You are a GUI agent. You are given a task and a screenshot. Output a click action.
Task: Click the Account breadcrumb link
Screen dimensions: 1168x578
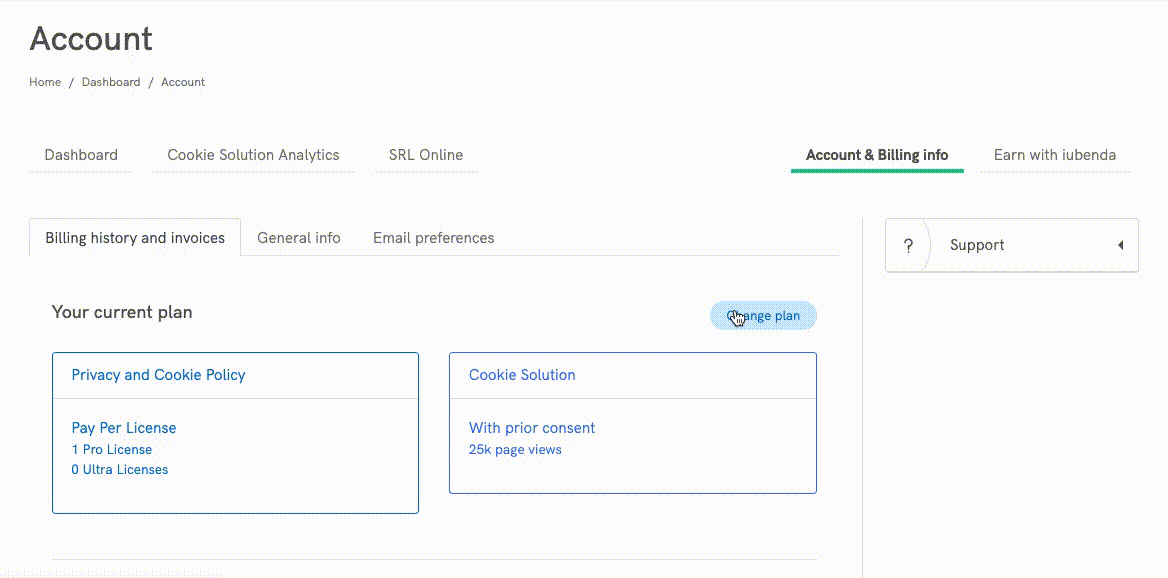pos(183,82)
